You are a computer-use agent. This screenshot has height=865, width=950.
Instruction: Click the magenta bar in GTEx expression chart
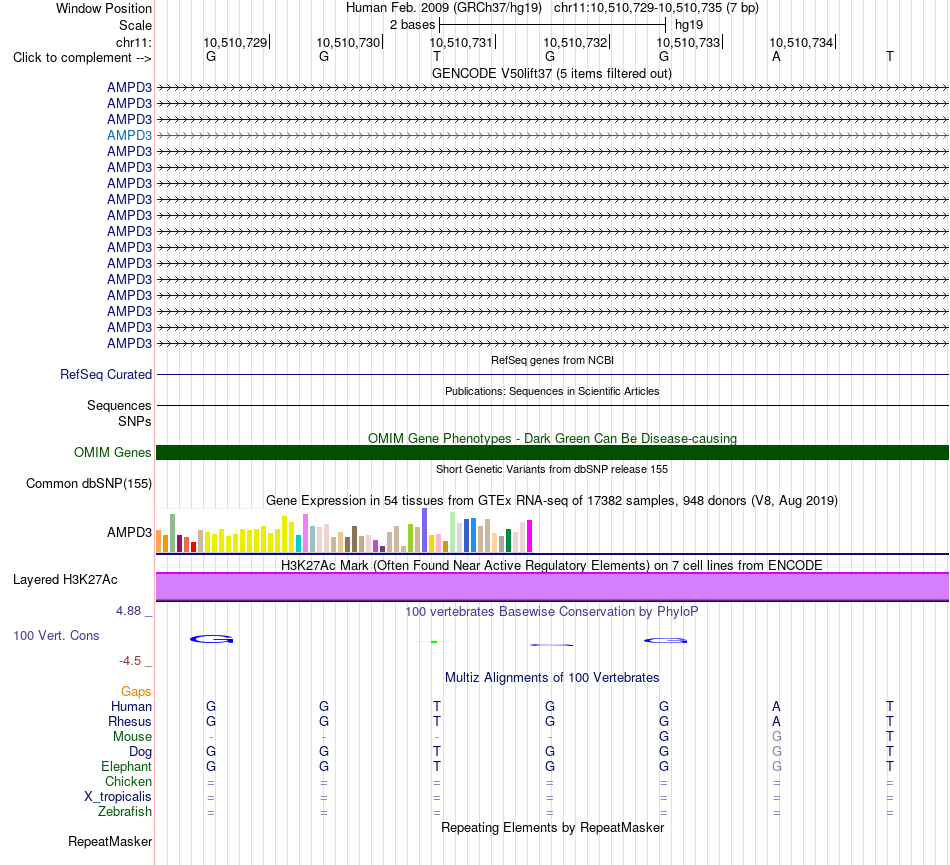coord(530,536)
